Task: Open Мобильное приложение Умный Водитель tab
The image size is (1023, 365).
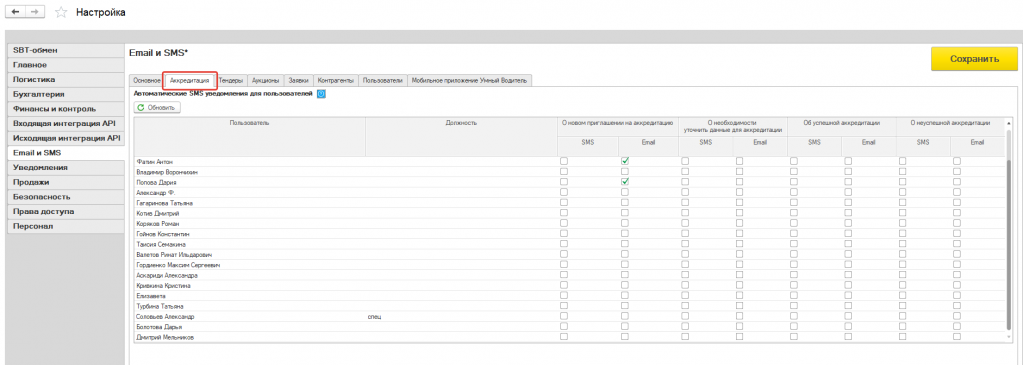Action: coord(470,80)
